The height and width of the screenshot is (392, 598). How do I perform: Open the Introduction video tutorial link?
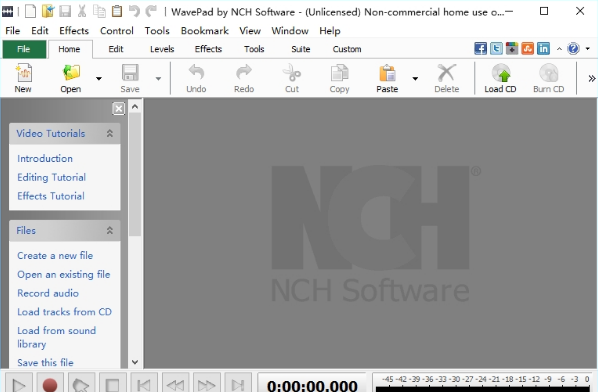point(45,158)
